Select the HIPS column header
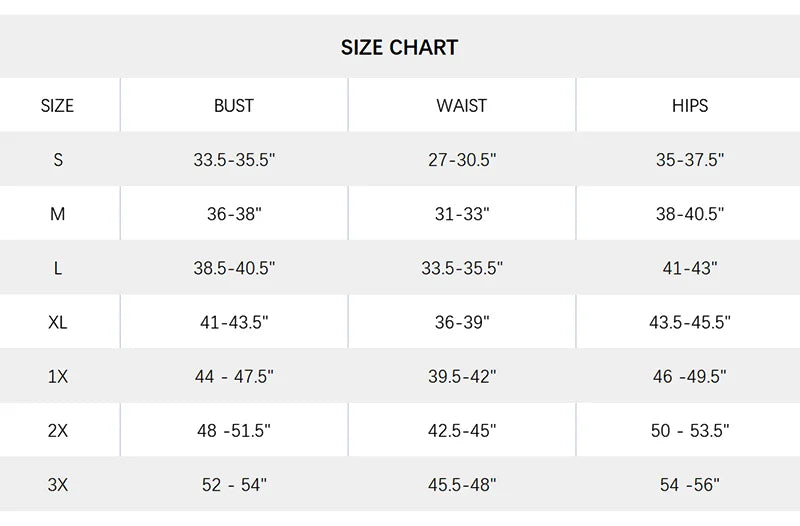800x526 pixels. click(x=689, y=105)
